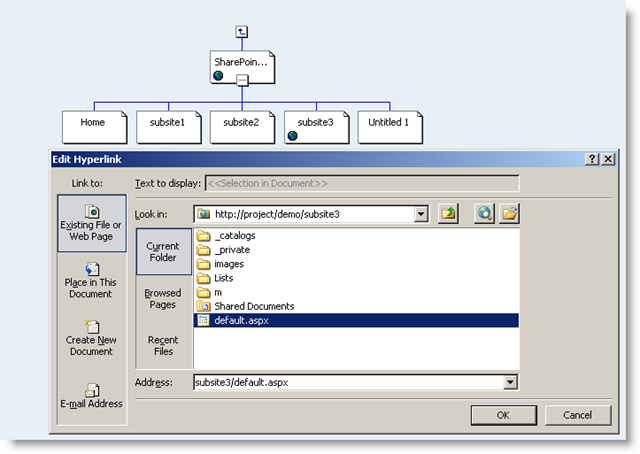This screenshot has height=454, width=640.
Task: Click the _catalogs folder icon
Action: click(203, 236)
